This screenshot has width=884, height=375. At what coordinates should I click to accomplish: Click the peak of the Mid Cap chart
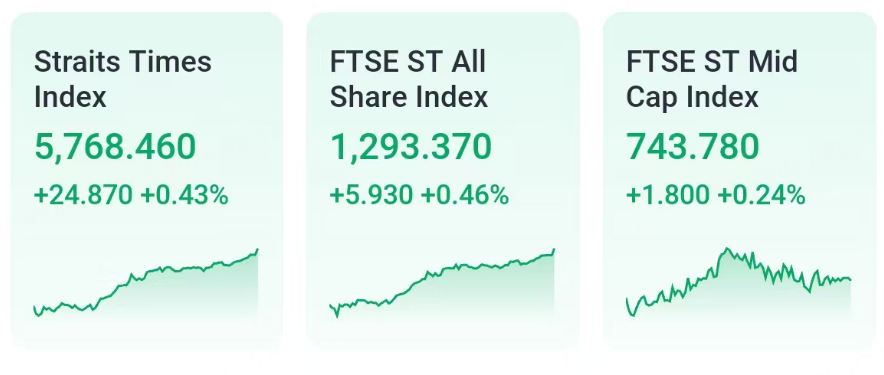click(x=727, y=249)
